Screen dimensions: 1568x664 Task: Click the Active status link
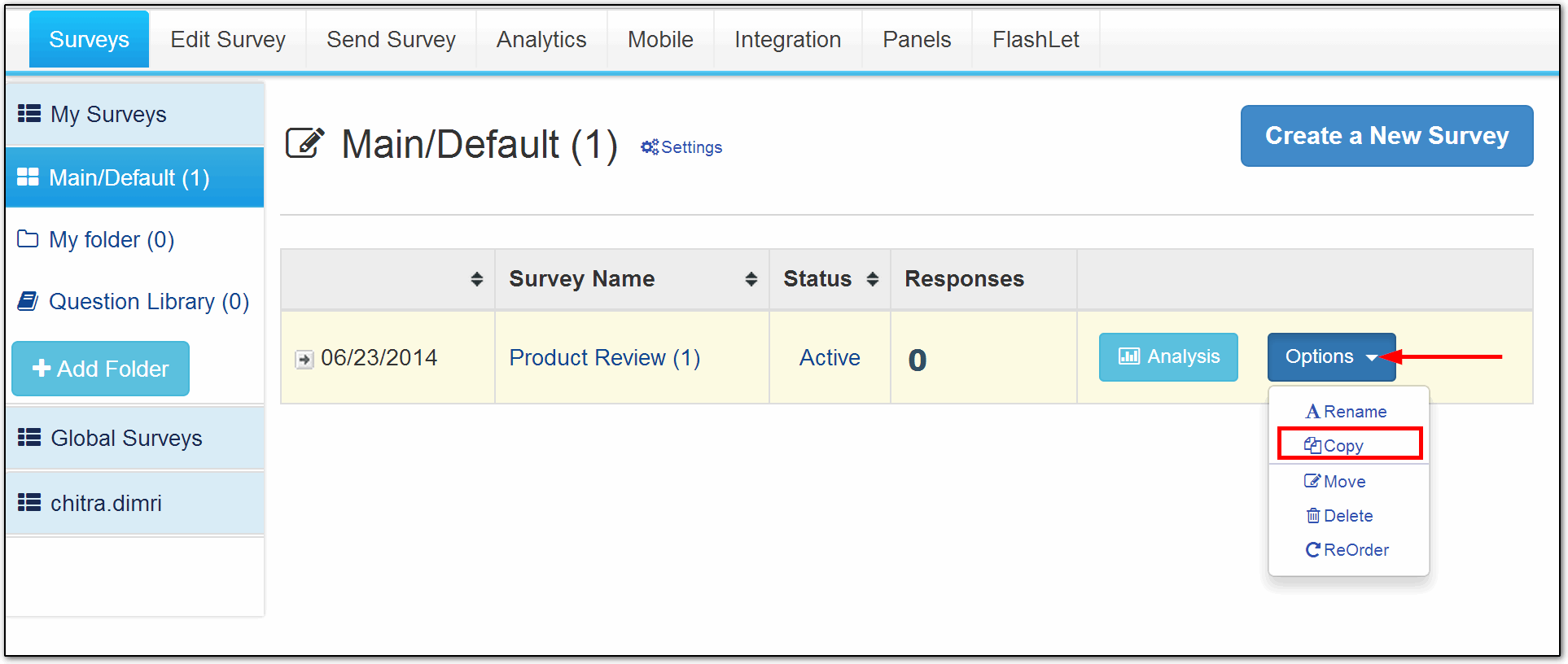(830, 357)
